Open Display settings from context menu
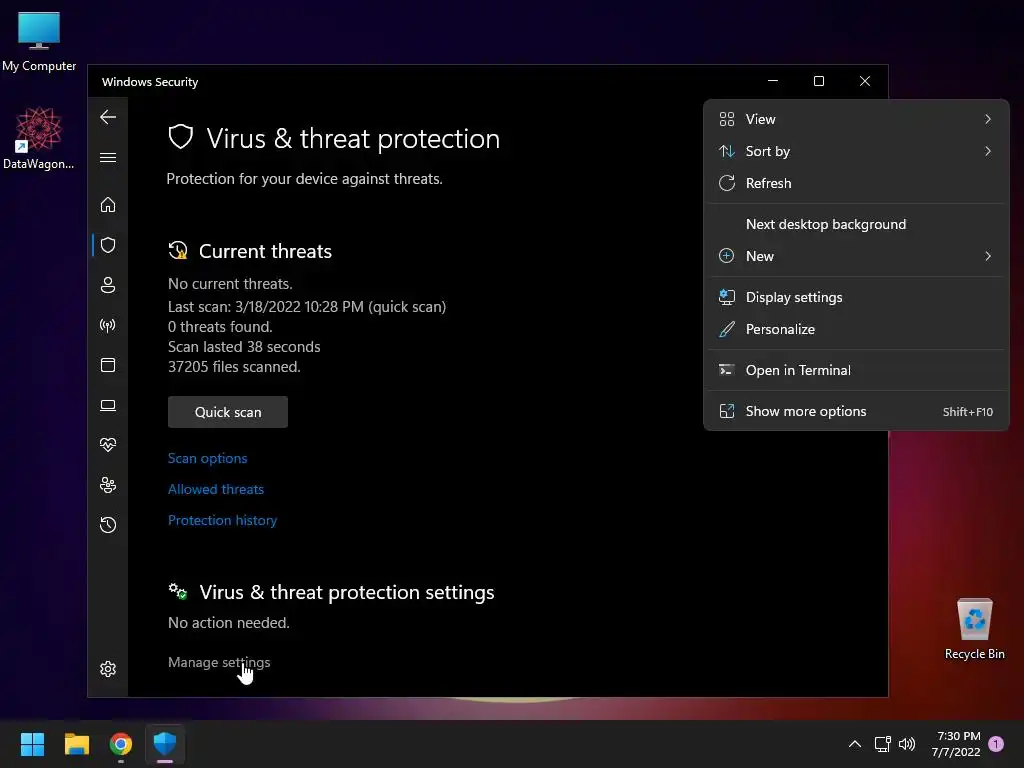The image size is (1024, 768). pyautogui.click(x=856, y=297)
